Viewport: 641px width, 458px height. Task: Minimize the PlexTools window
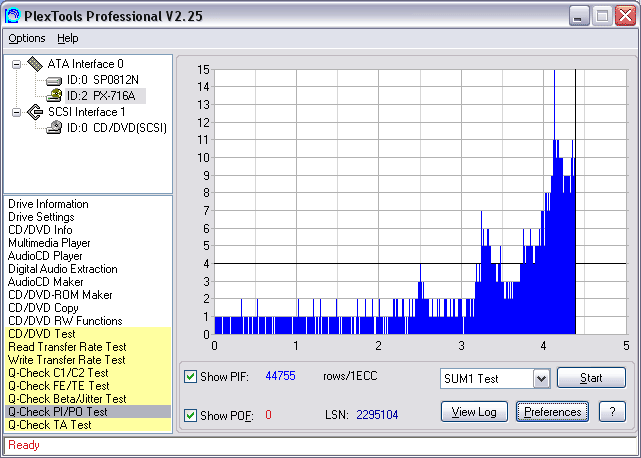coord(578,16)
